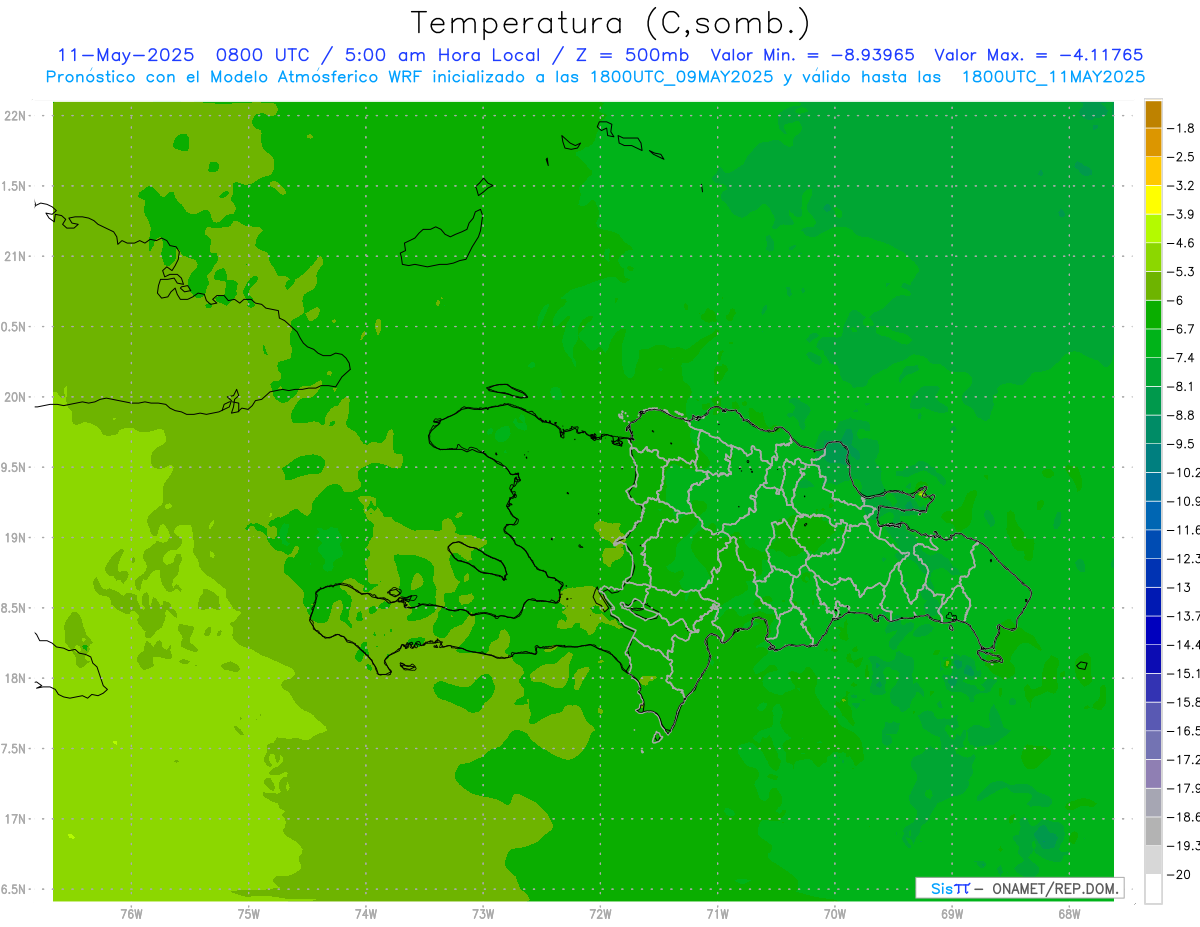Click the latitude label "20N"
1200x927 pixels.
(x=17, y=397)
